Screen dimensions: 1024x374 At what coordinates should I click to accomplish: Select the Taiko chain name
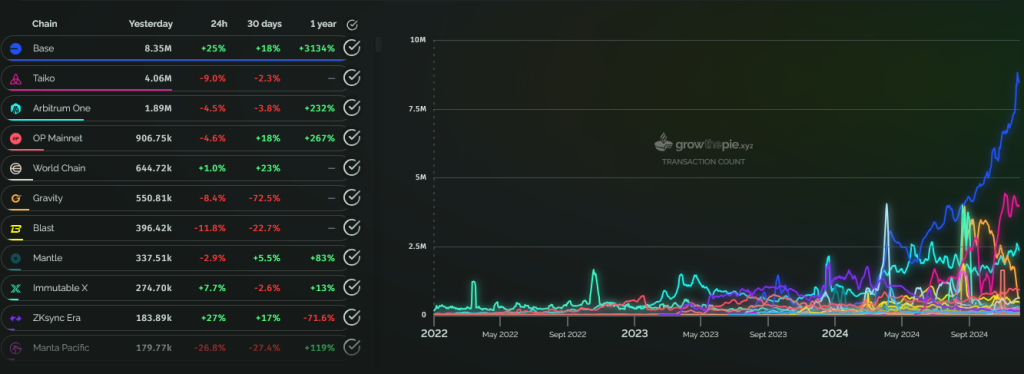pos(44,78)
